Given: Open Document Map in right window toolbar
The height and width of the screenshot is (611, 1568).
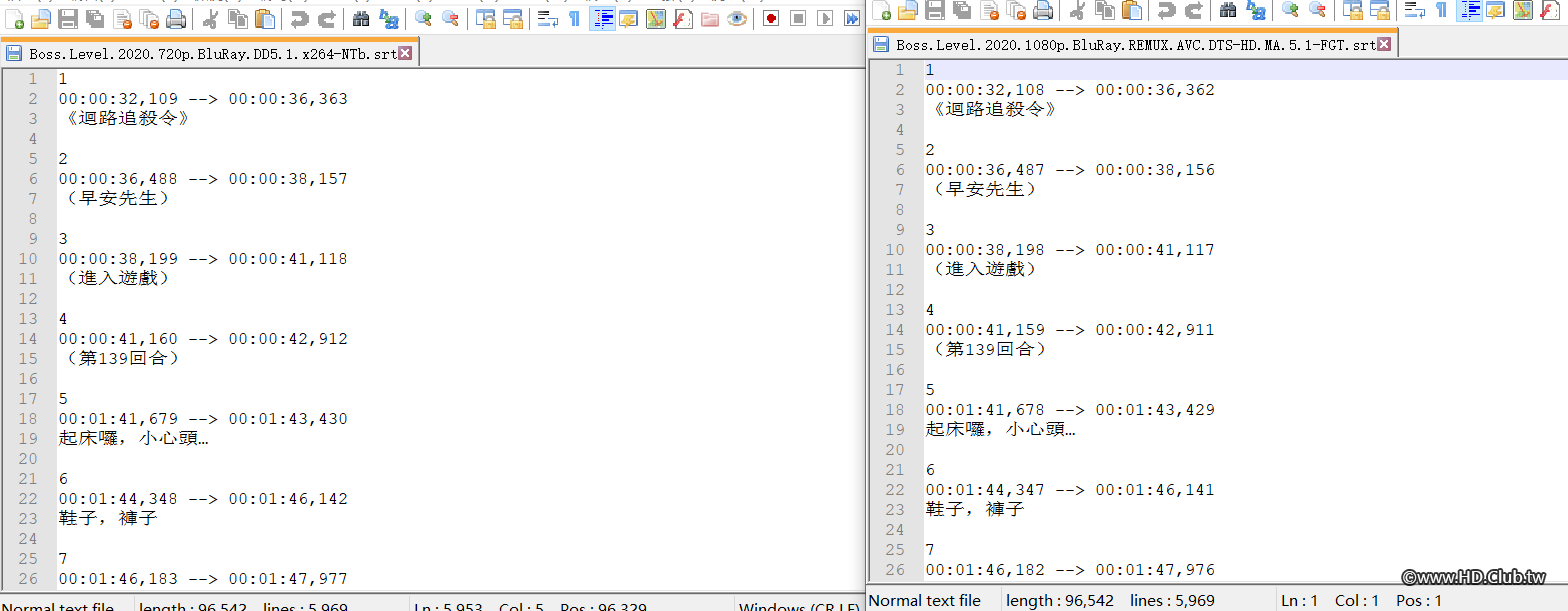Looking at the screenshot, I should tap(1523, 11).
